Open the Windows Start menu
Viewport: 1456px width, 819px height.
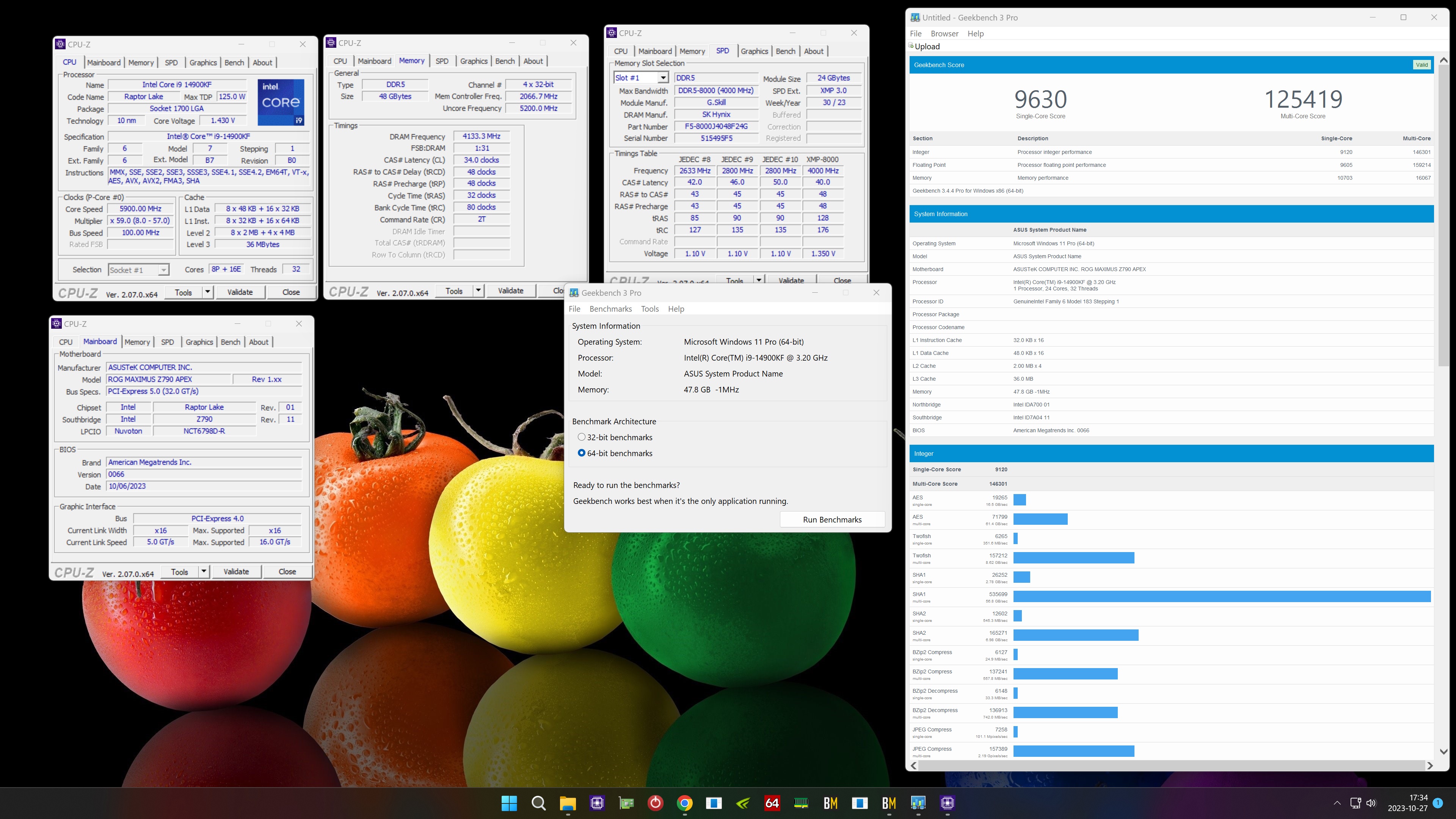(509, 803)
